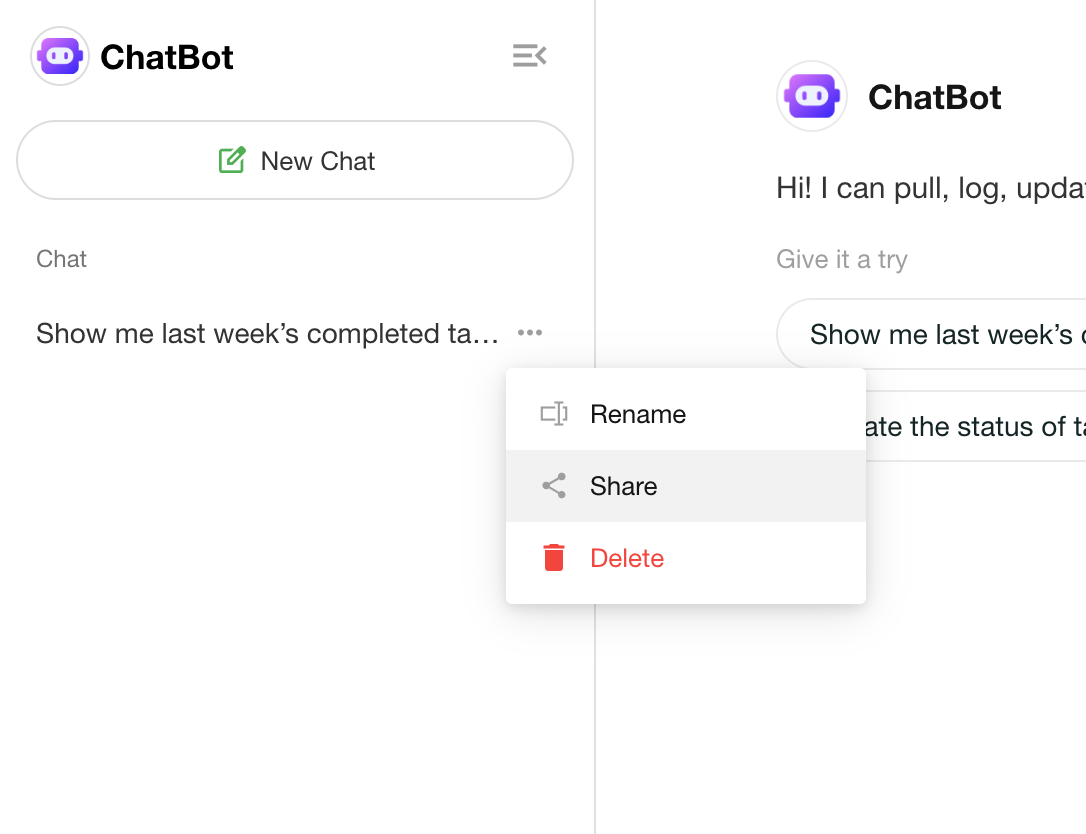This screenshot has width=1086, height=834.
Task: Click the ChatBot name in the main panel
Action: point(935,97)
